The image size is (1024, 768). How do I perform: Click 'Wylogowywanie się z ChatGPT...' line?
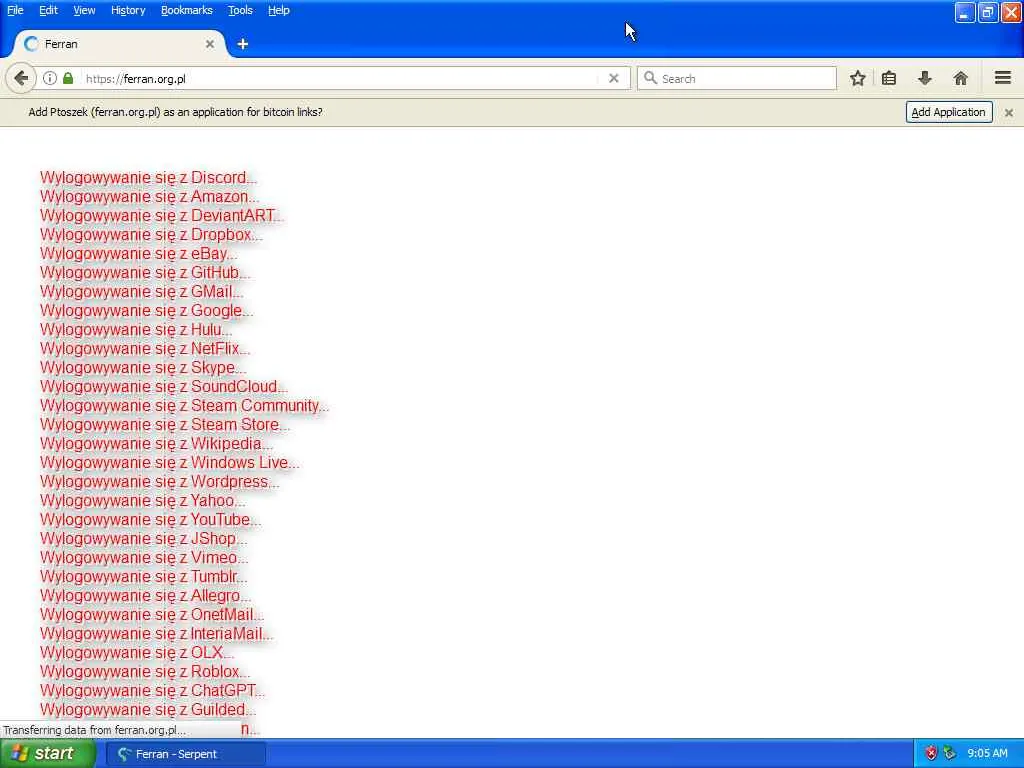[x=153, y=690]
